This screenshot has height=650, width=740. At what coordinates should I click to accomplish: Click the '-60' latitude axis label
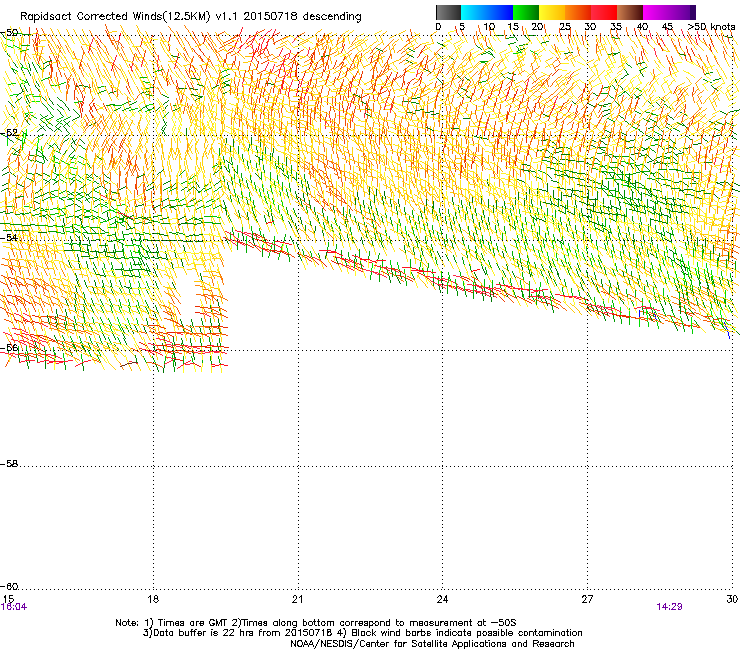(x=9, y=586)
